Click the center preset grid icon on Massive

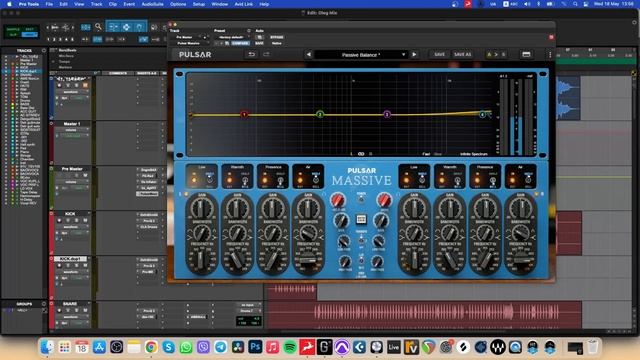(x=361, y=219)
